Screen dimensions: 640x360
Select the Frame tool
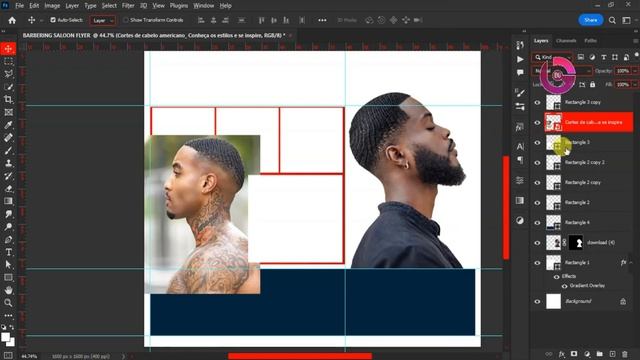point(8,112)
